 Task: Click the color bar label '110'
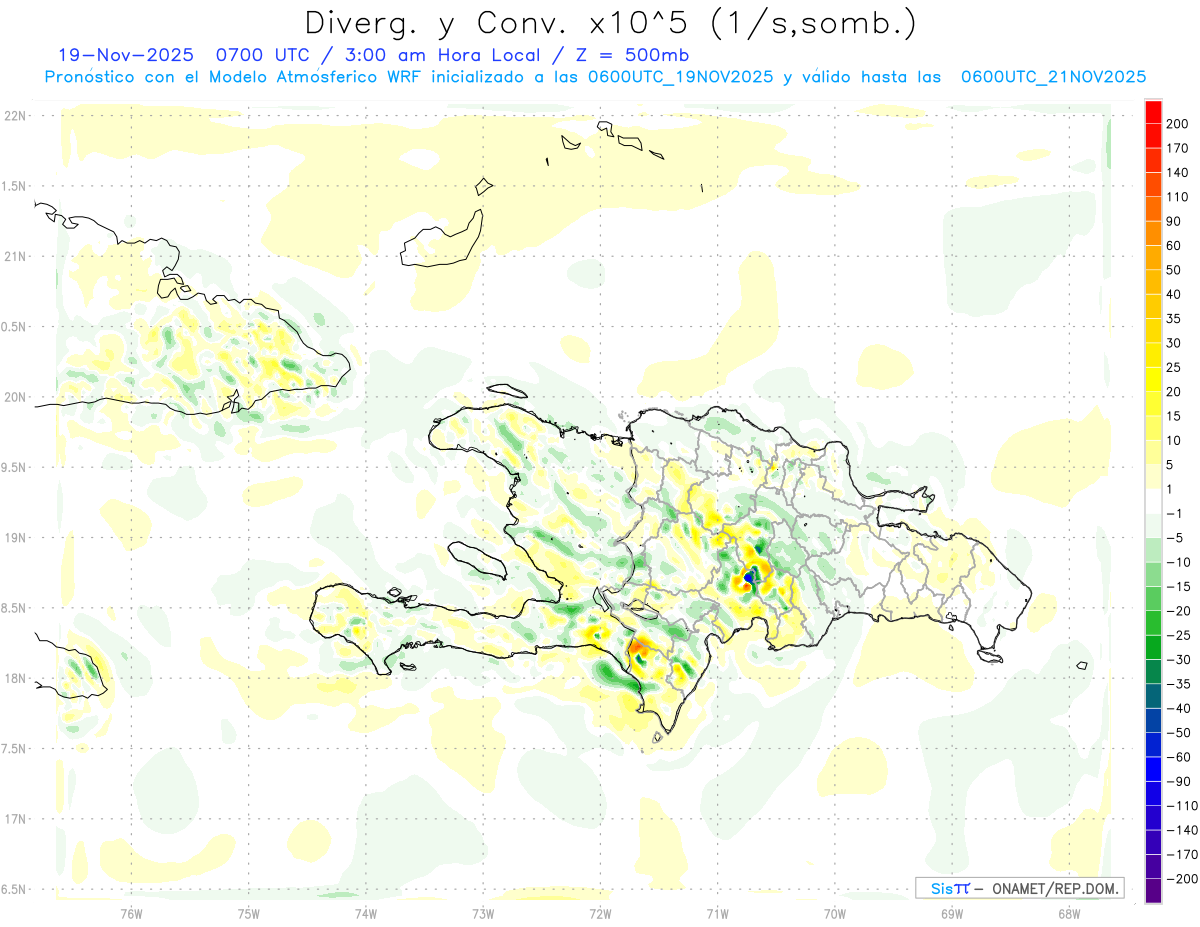(x=1176, y=197)
